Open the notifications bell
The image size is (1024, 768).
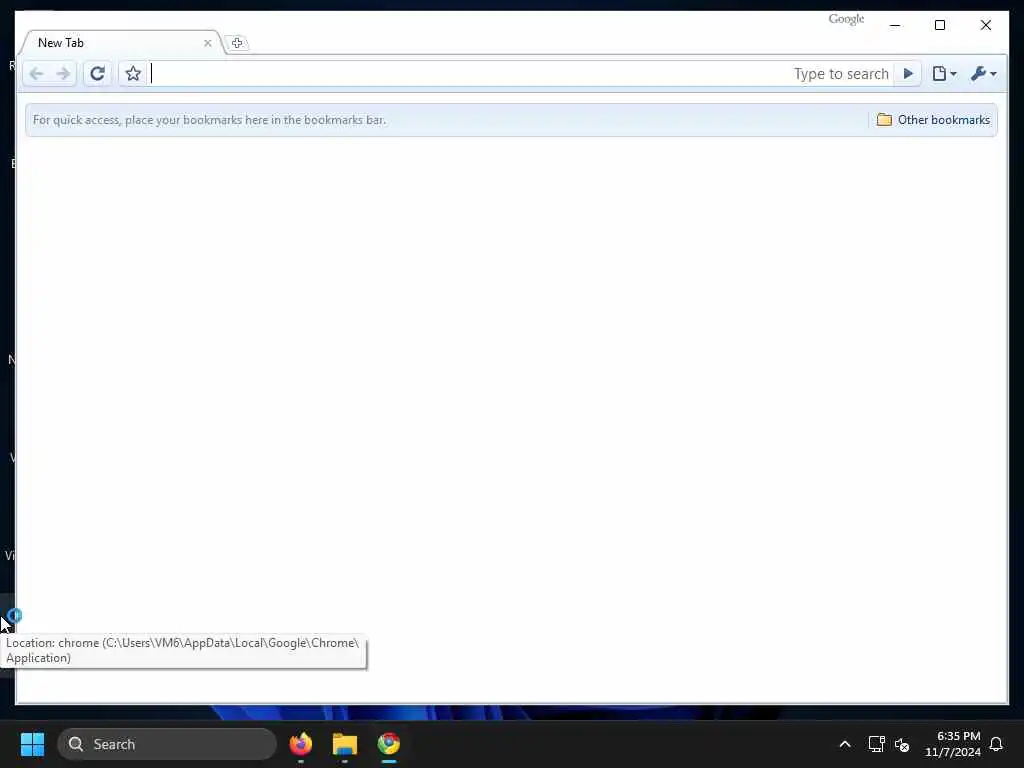(x=997, y=744)
